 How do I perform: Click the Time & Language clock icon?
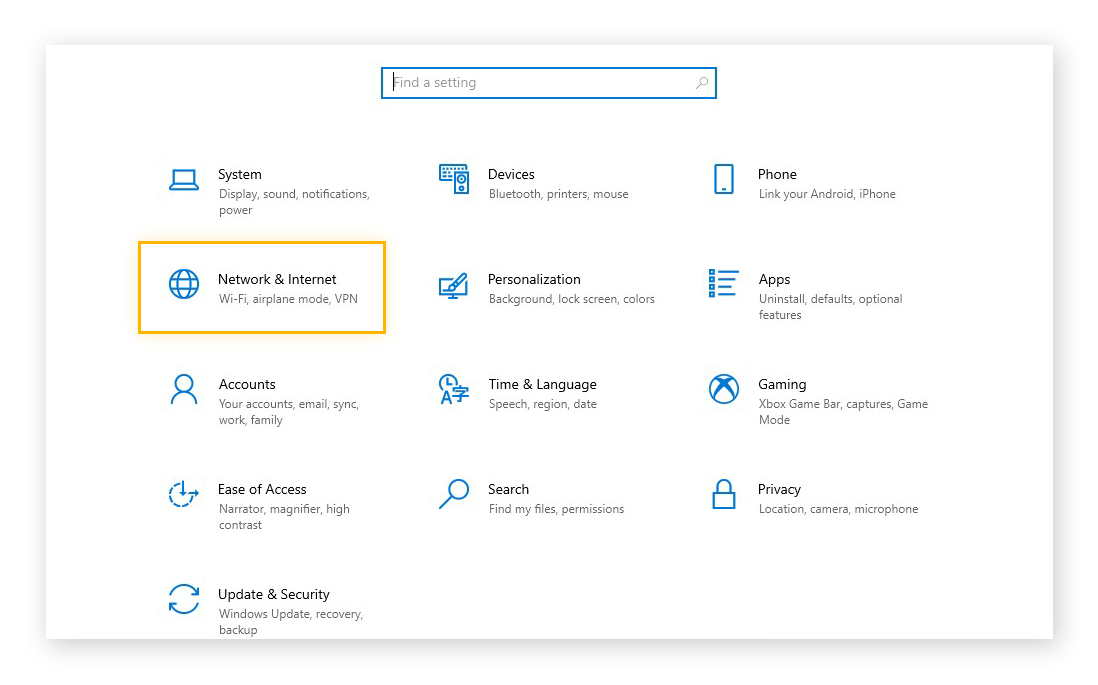pos(454,389)
